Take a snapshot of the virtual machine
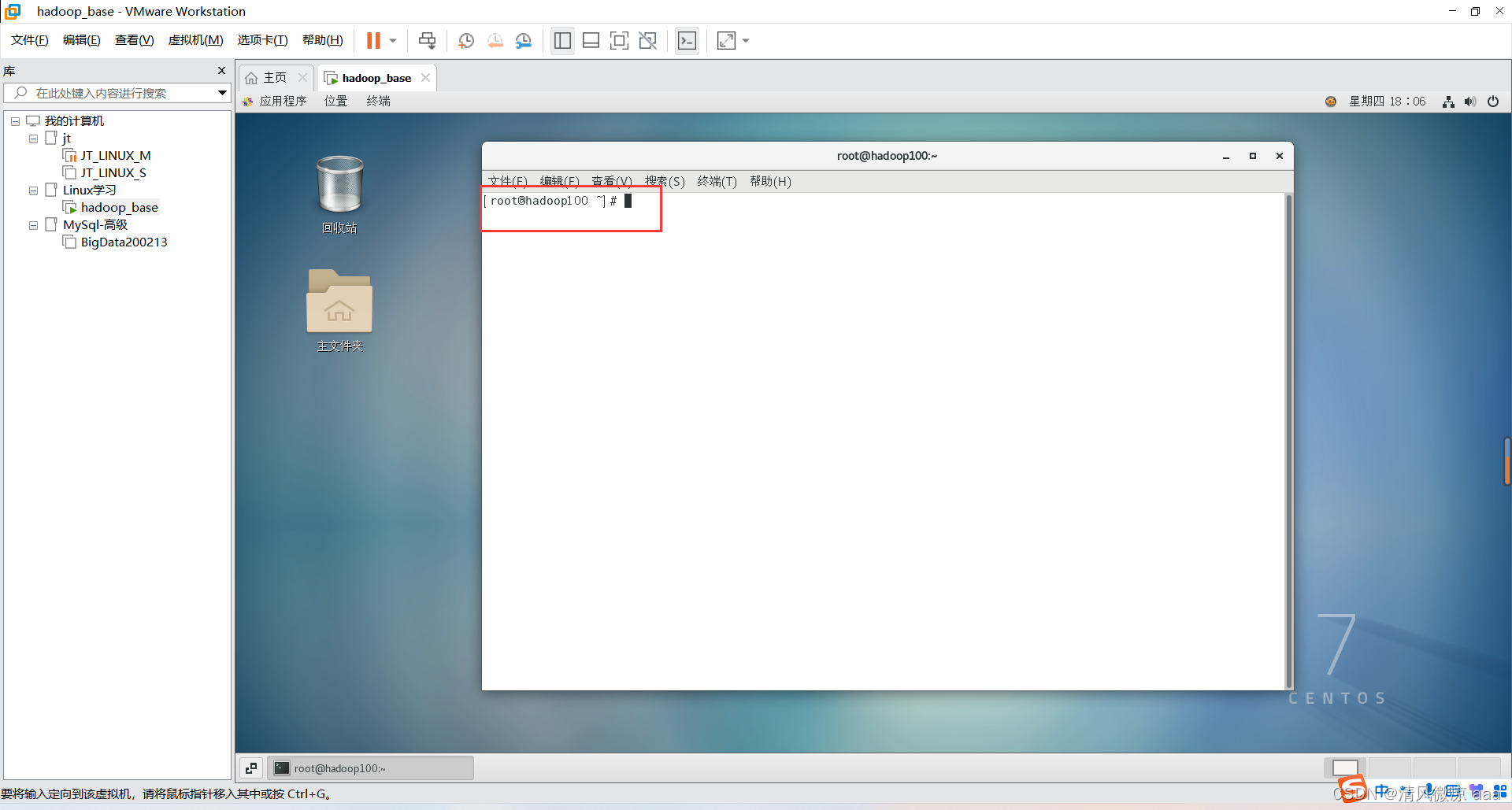Image resolution: width=1512 pixels, height=810 pixels. (x=466, y=40)
